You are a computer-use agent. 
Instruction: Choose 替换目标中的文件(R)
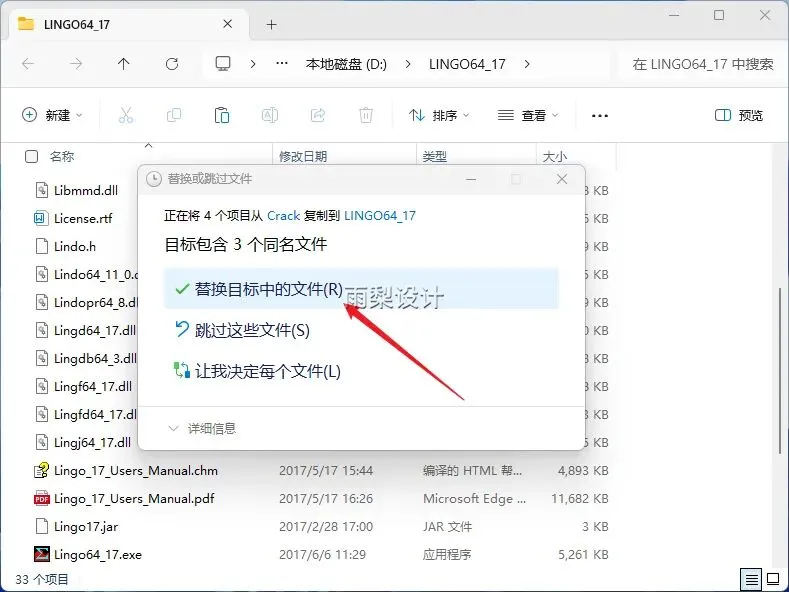(x=361, y=289)
